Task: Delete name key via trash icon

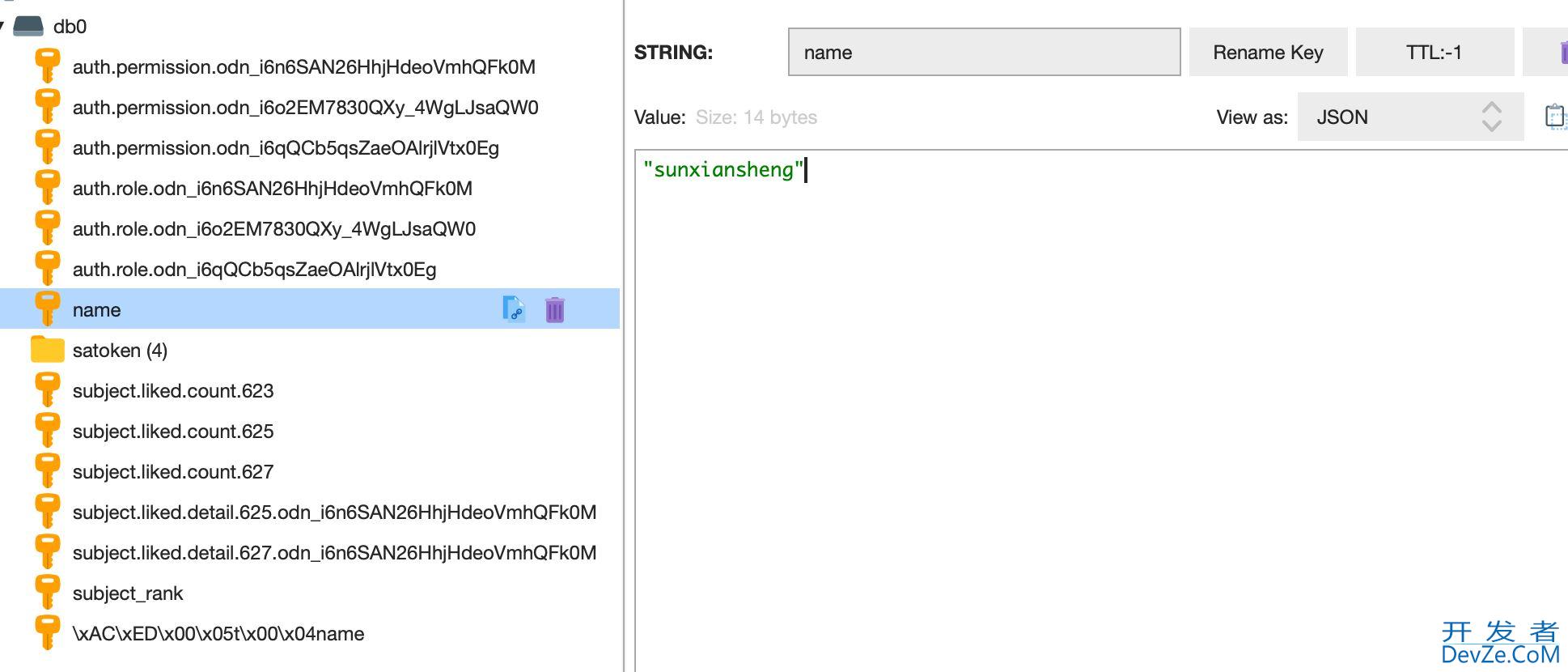Action: coord(554,309)
